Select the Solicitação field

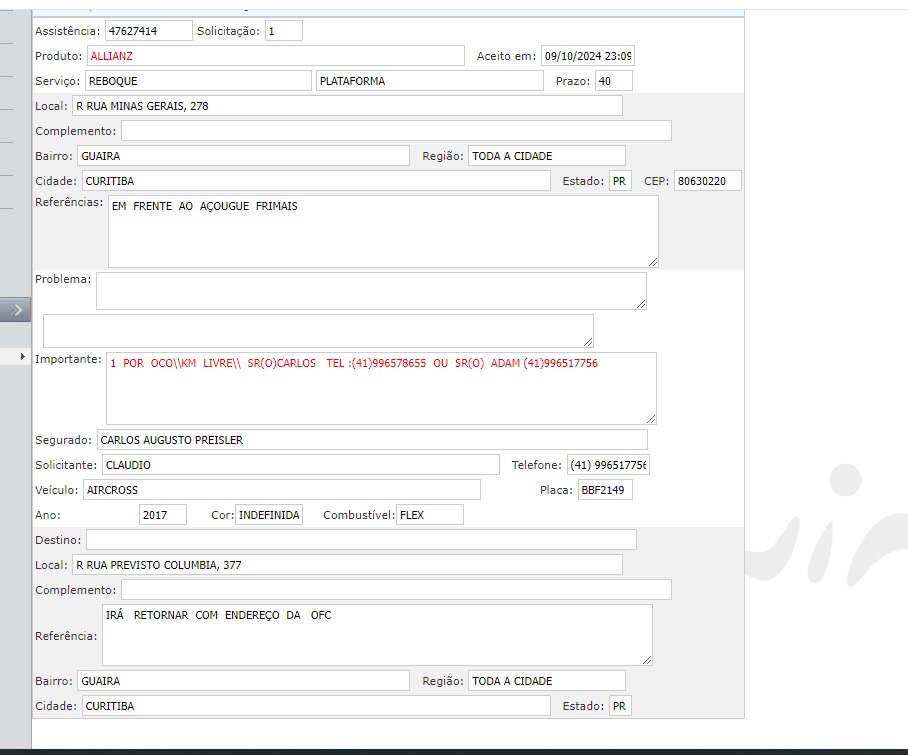tap(283, 31)
